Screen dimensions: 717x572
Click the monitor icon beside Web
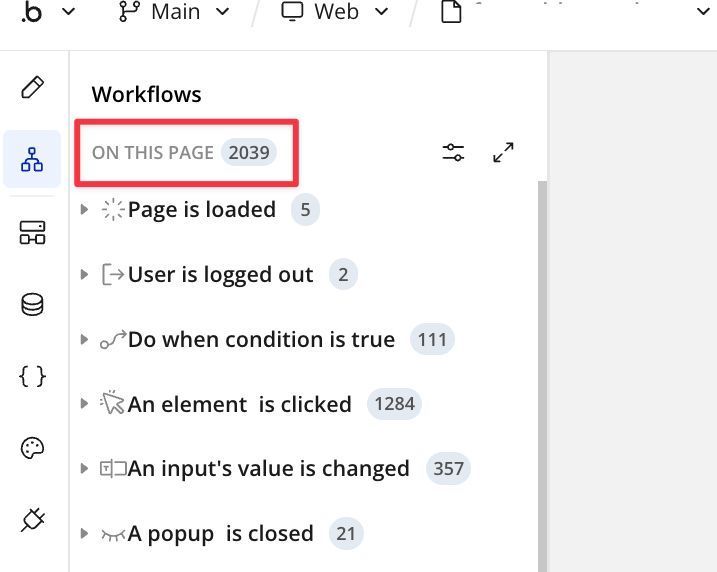click(292, 11)
